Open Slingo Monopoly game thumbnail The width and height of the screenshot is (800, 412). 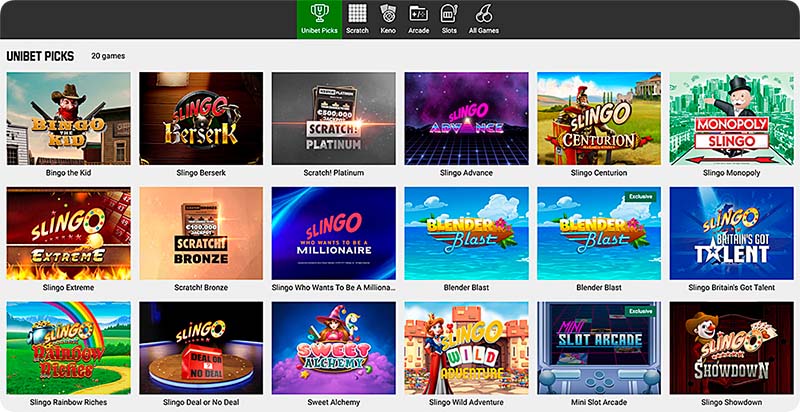[x=732, y=118]
